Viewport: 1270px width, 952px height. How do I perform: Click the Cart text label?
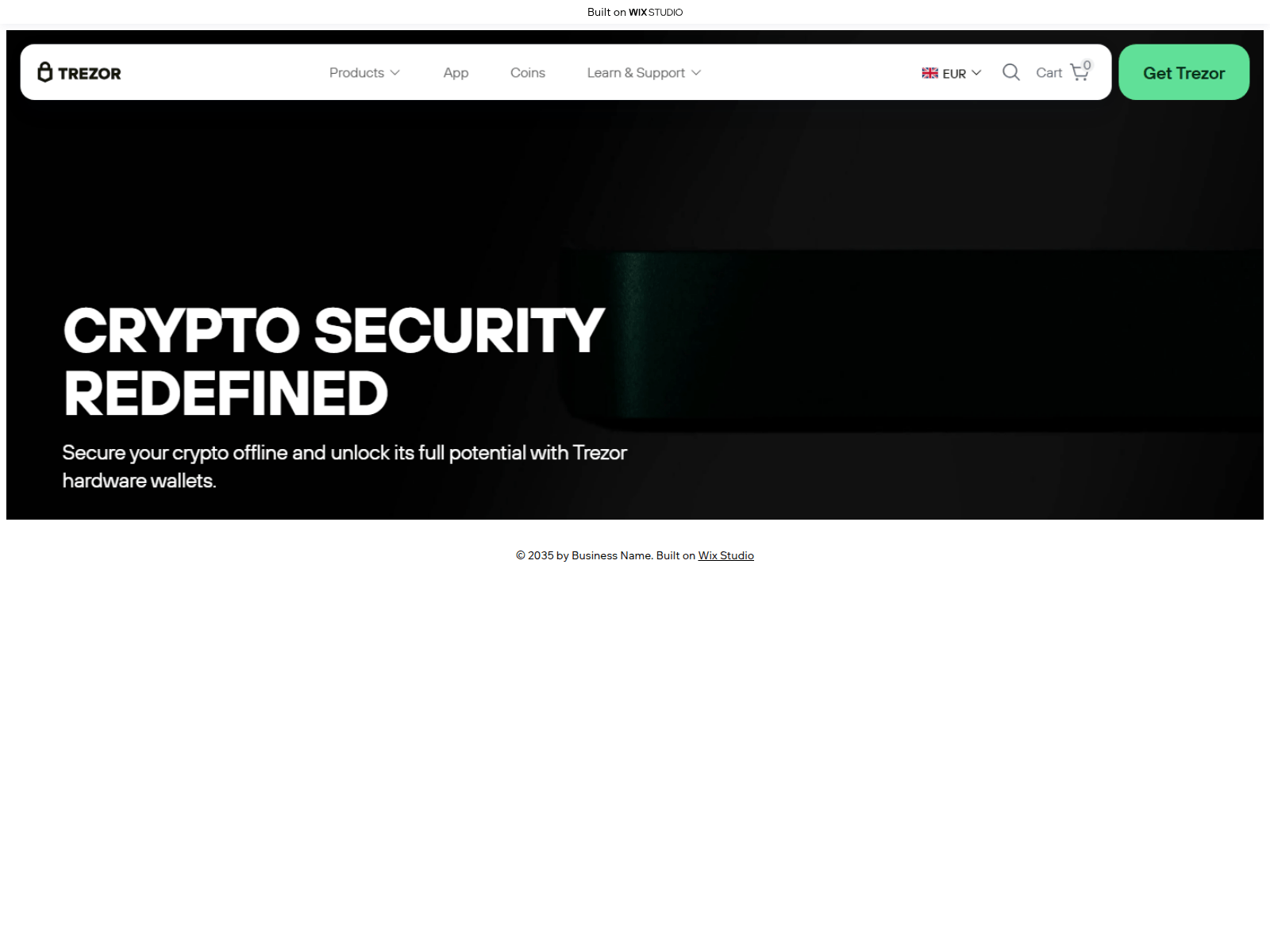coord(1049,72)
